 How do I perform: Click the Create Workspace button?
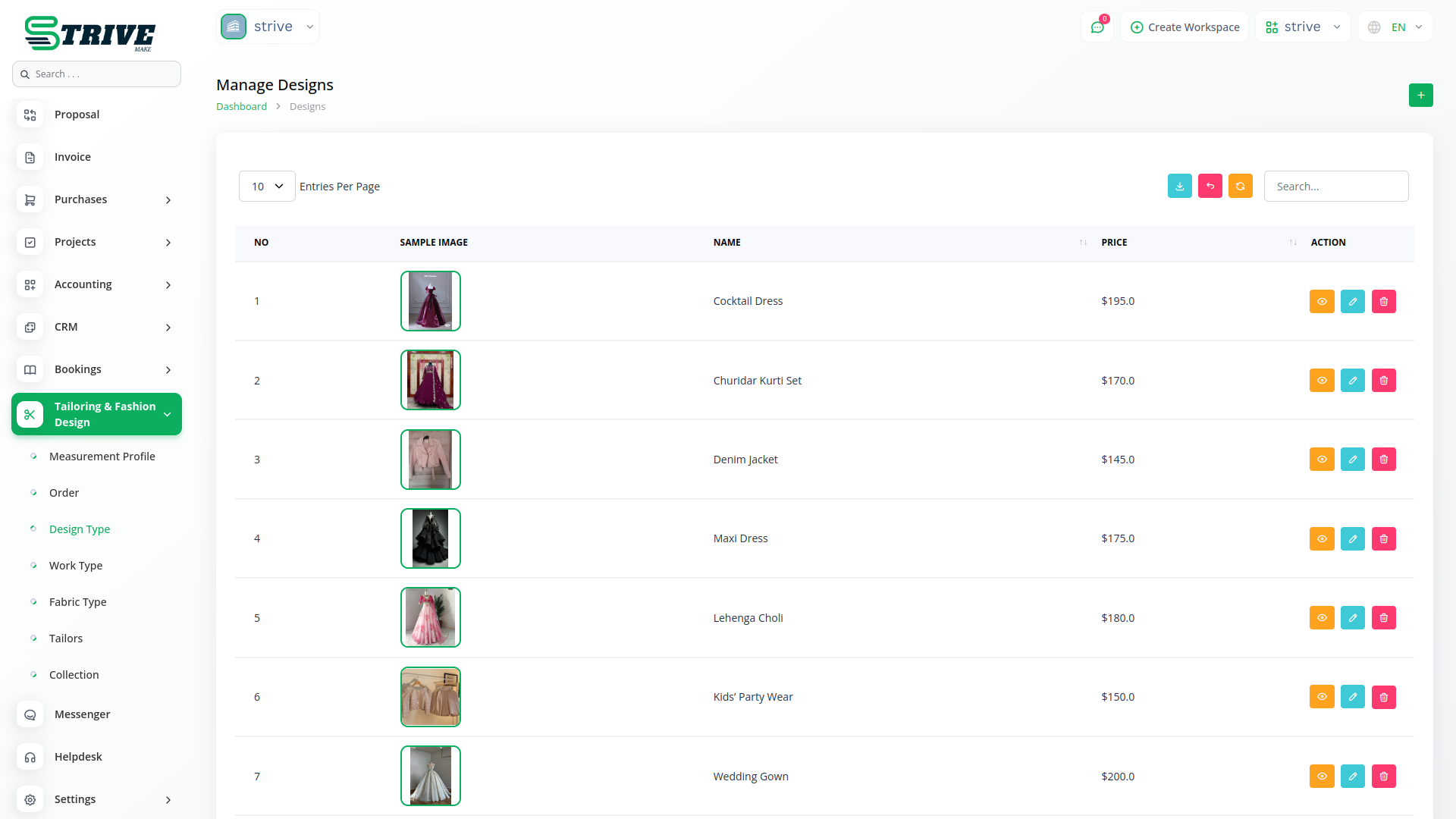(1185, 27)
